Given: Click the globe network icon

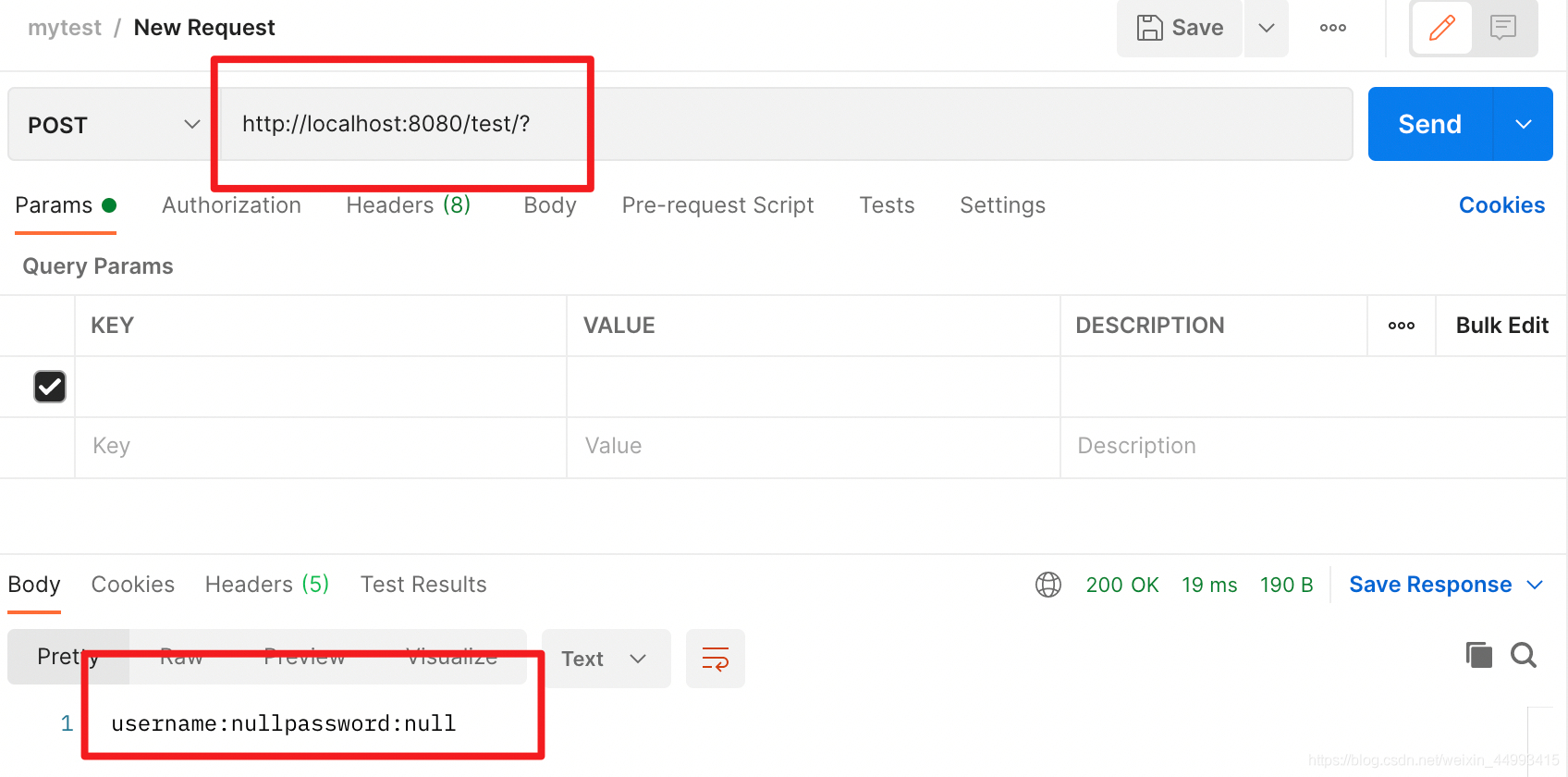Looking at the screenshot, I should 1048,585.
